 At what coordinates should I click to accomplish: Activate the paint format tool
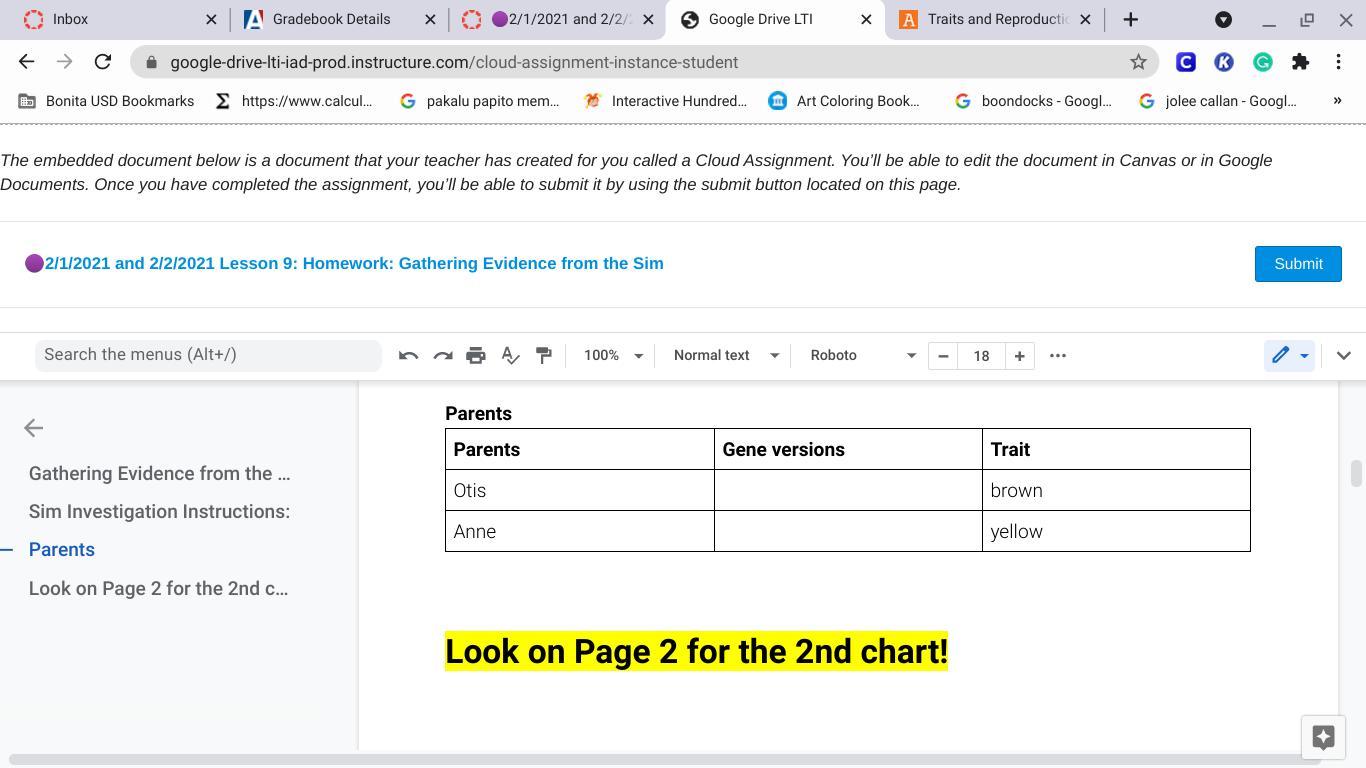point(544,355)
